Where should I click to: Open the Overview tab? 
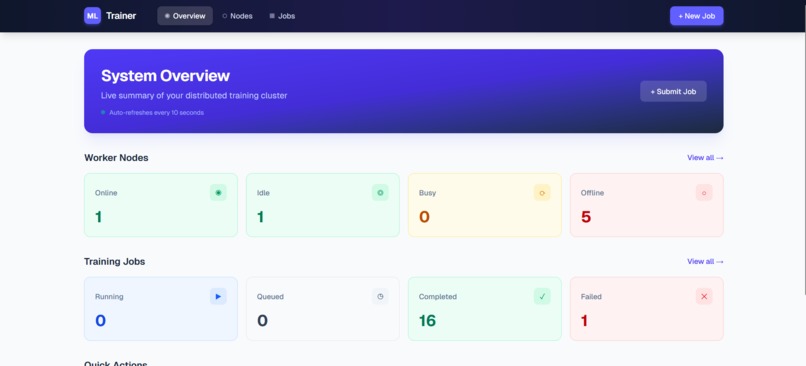click(185, 16)
